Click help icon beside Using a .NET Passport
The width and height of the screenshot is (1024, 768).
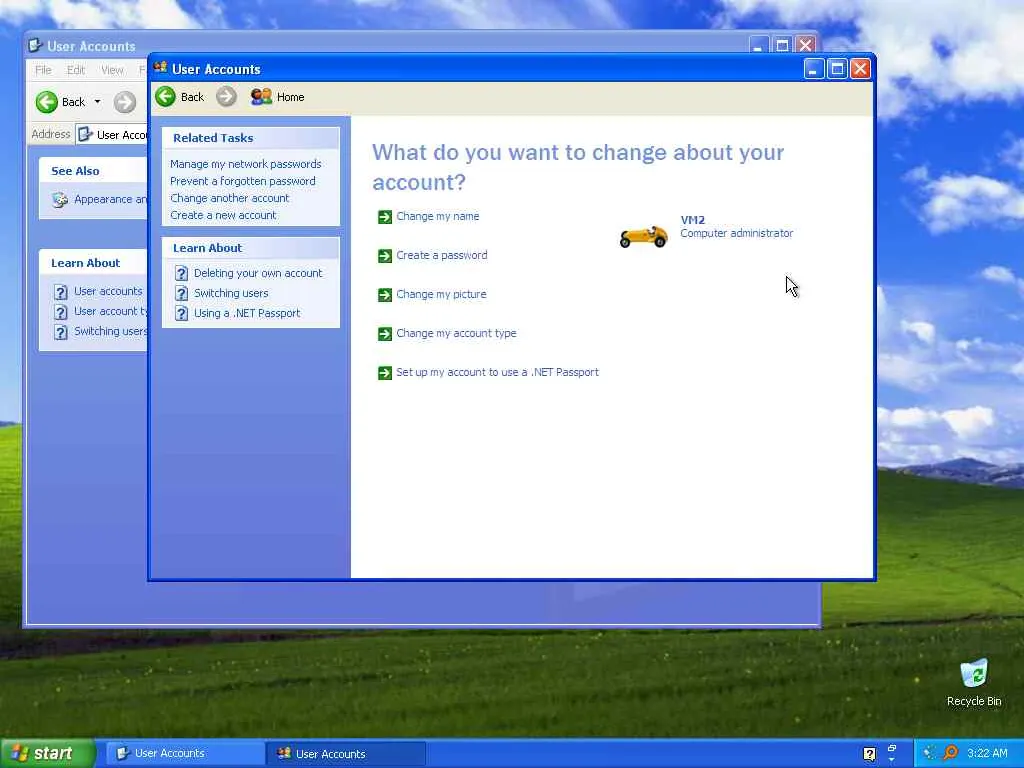pos(182,314)
